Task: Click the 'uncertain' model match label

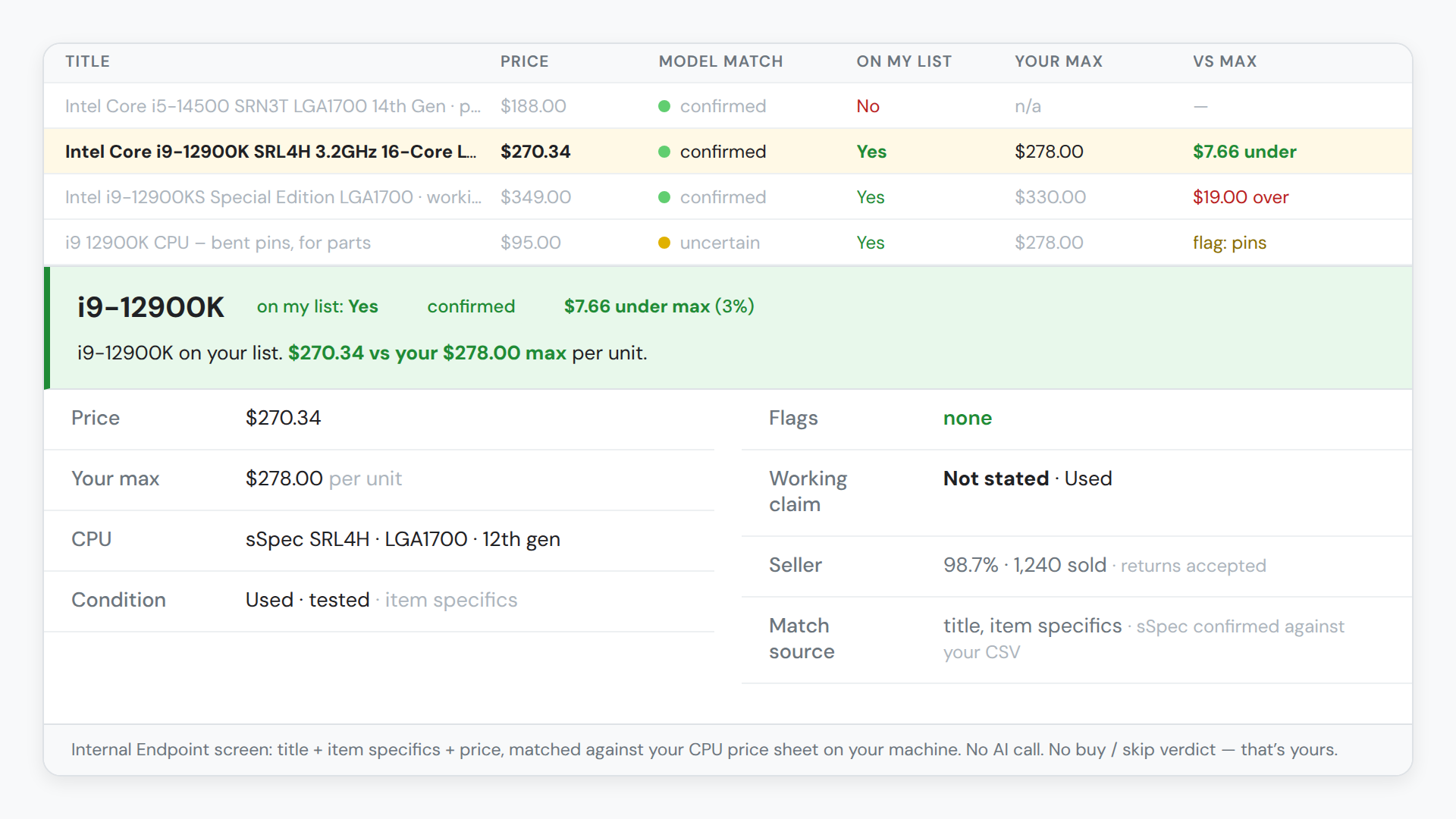Action: click(720, 243)
